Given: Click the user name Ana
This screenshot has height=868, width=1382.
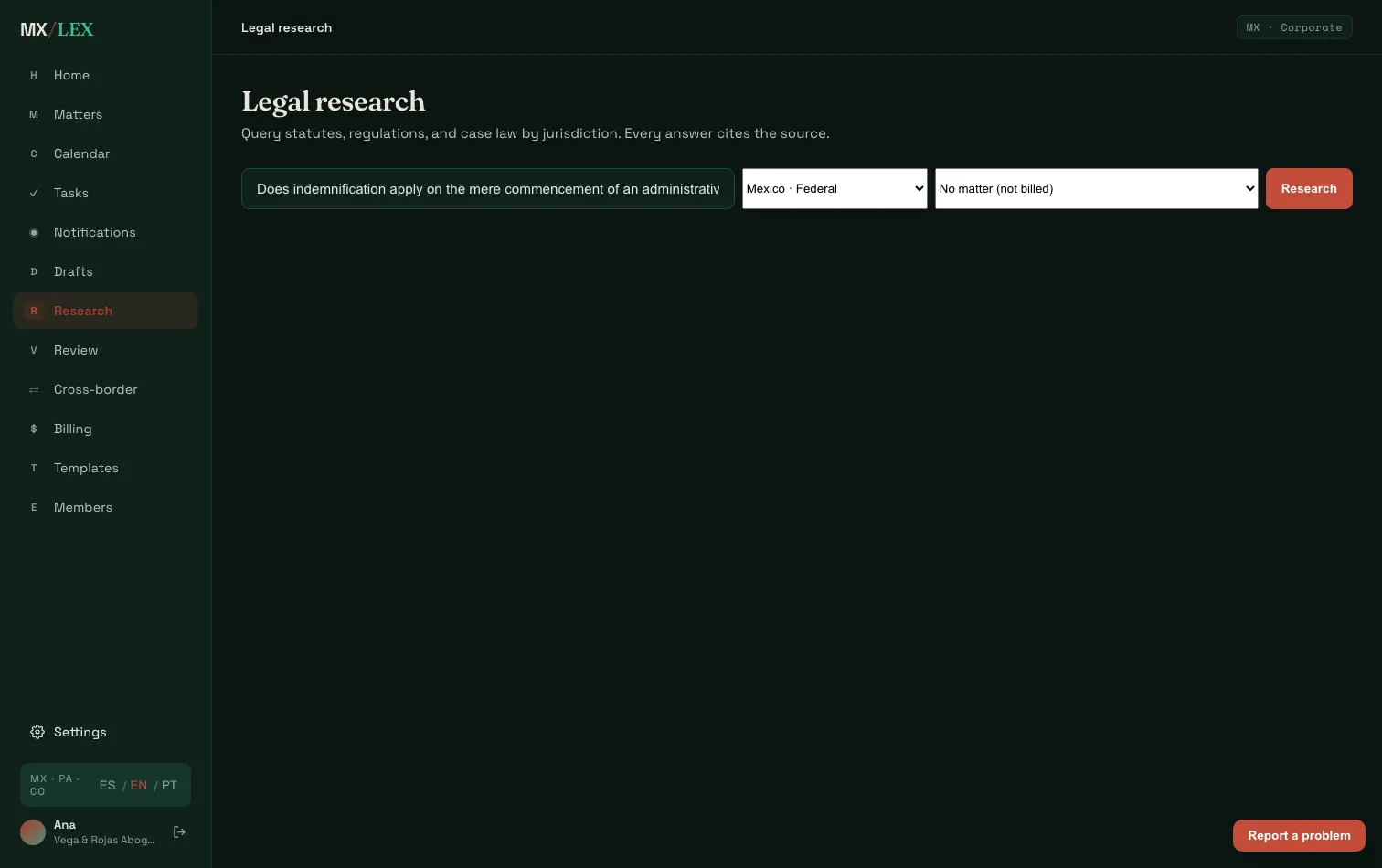Looking at the screenshot, I should pos(65,824).
